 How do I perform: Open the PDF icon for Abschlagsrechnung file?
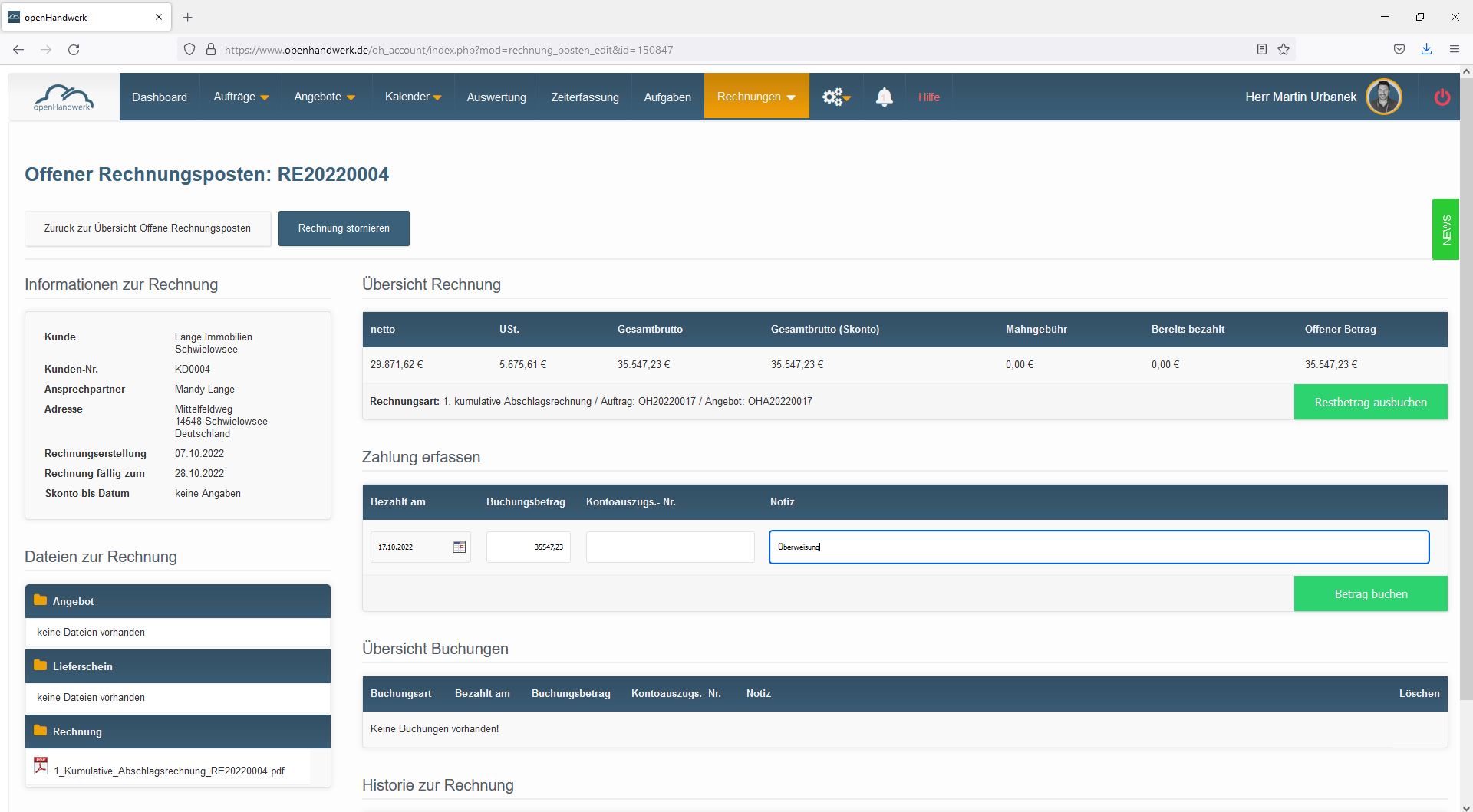(x=41, y=766)
